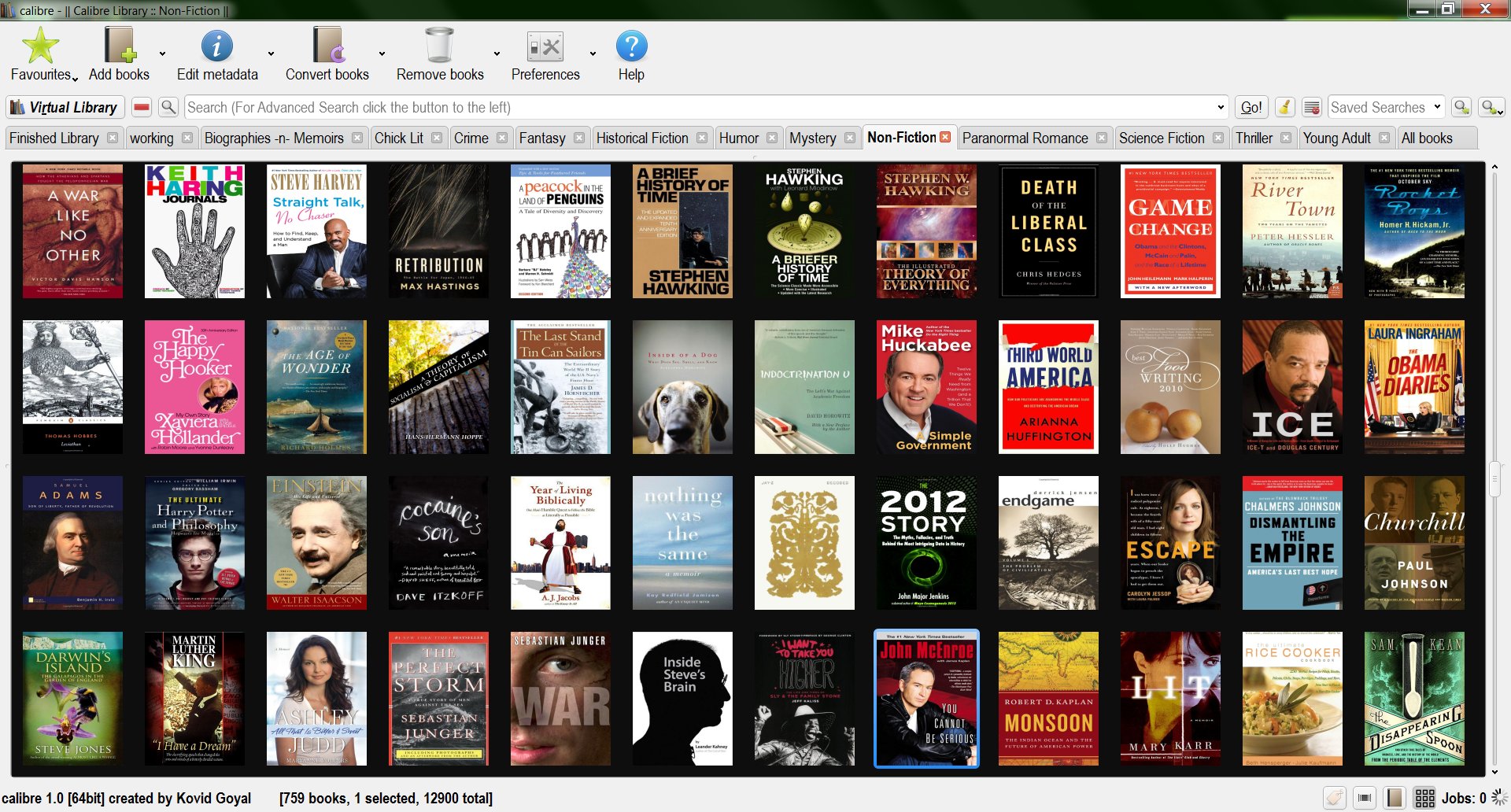Click the Virtual Library button

pos(65,107)
